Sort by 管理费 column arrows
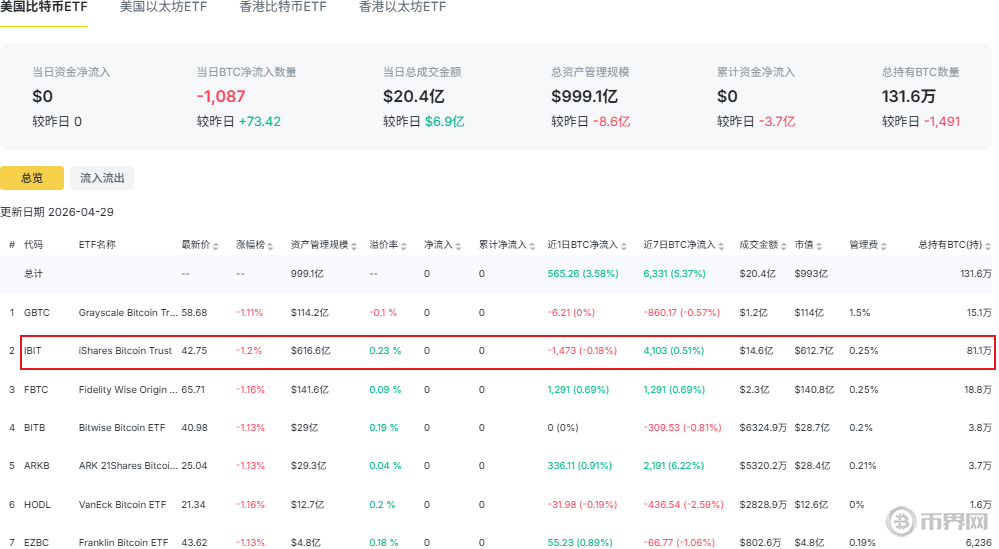 (x=883, y=245)
